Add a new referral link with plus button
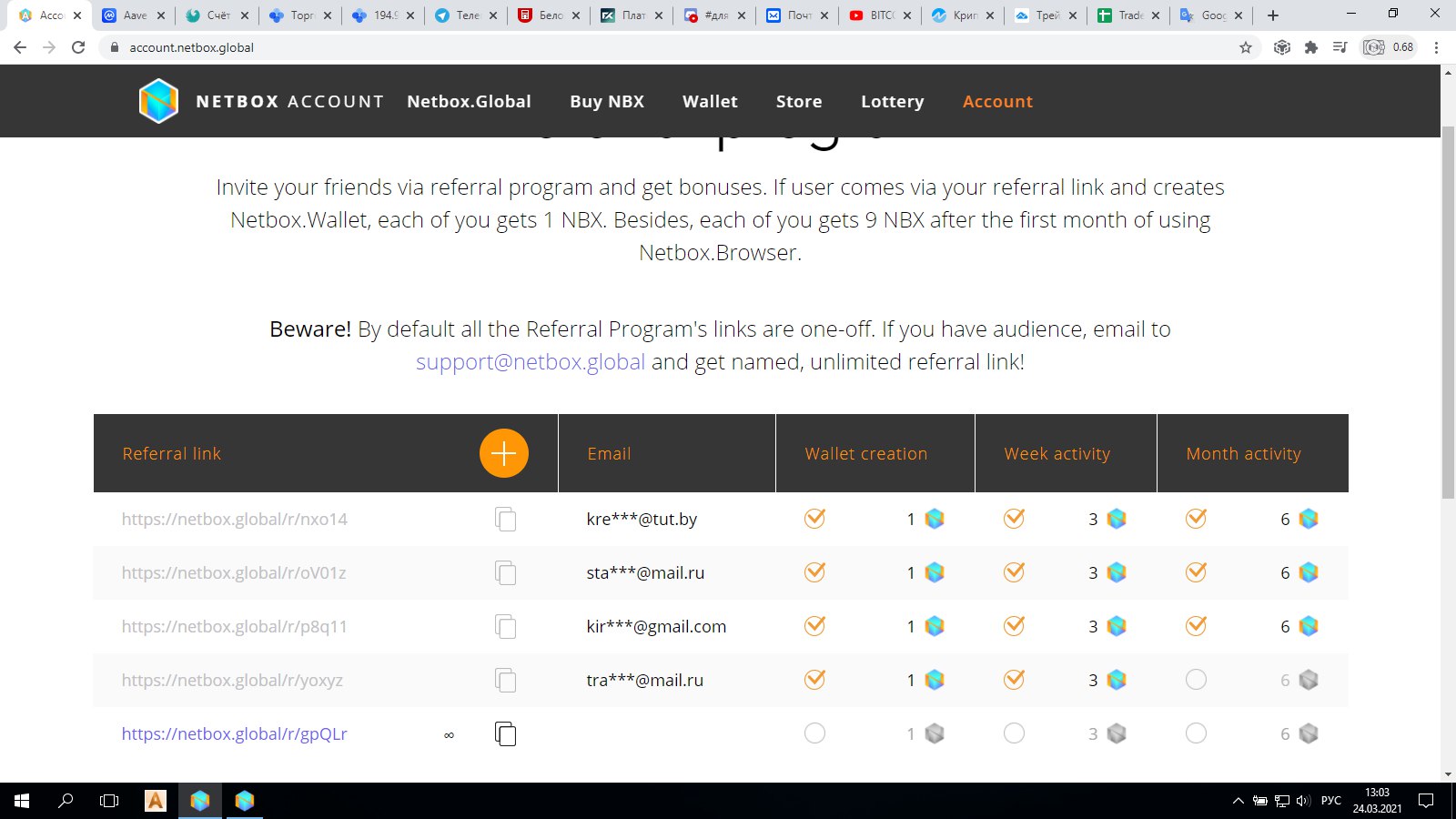This screenshot has height=819, width=1456. click(504, 453)
